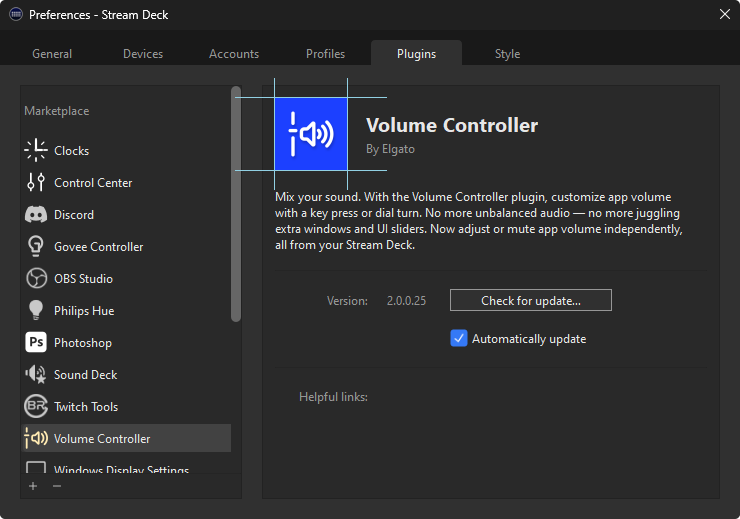Remove plugin using the minus button
This screenshot has height=519, width=740.
click(x=57, y=486)
